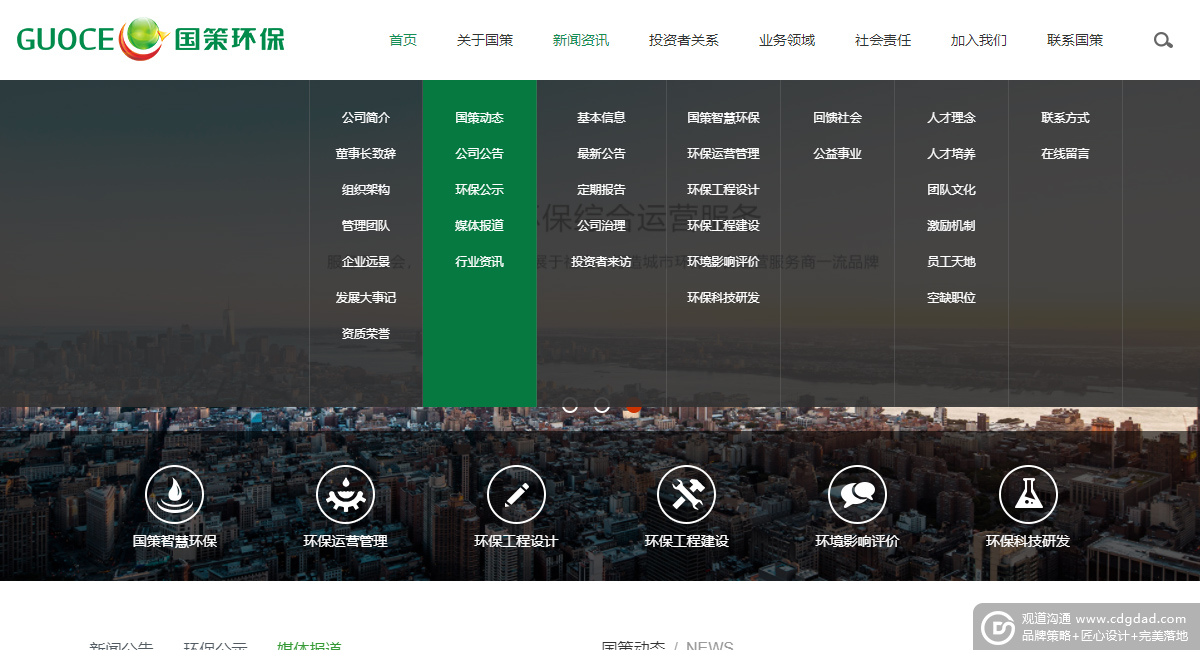Expand the 业务领域 navigation menu
Viewport: 1200px width, 650px height.
click(787, 41)
